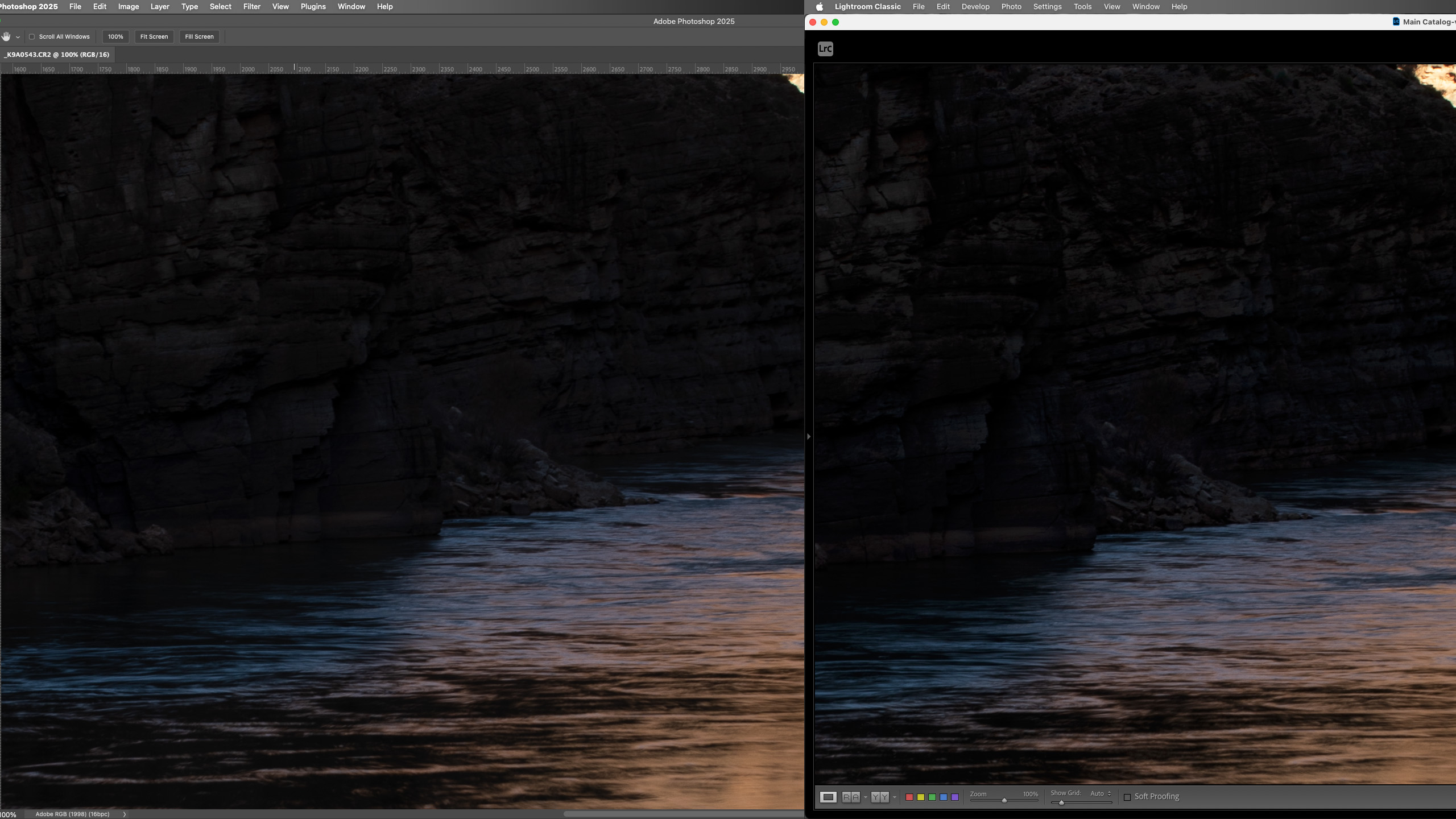Change the Show Grid Auto setting
The width and height of the screenshot is (1456, 819).
click(x=1099, y=793)
